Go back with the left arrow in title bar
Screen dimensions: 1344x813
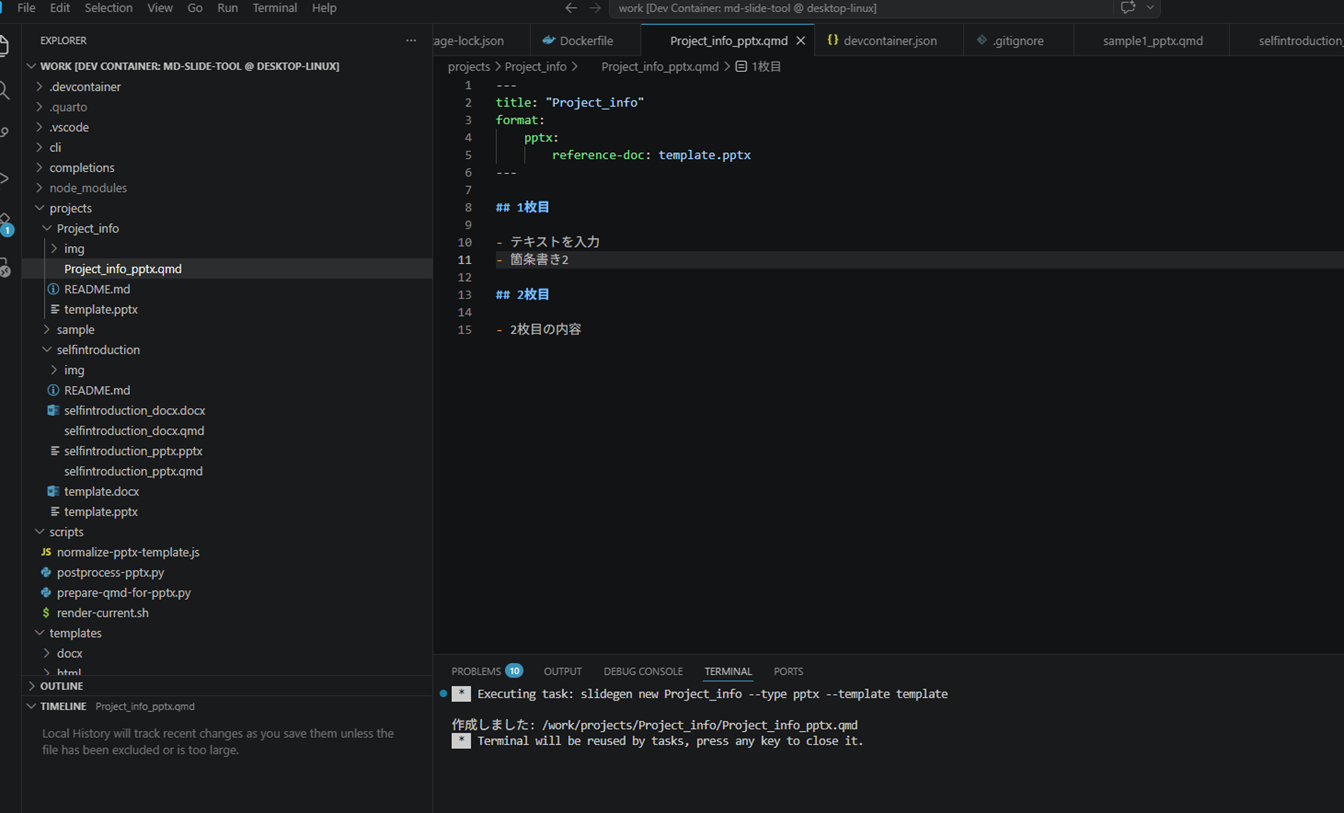click(x=571, y=8)
